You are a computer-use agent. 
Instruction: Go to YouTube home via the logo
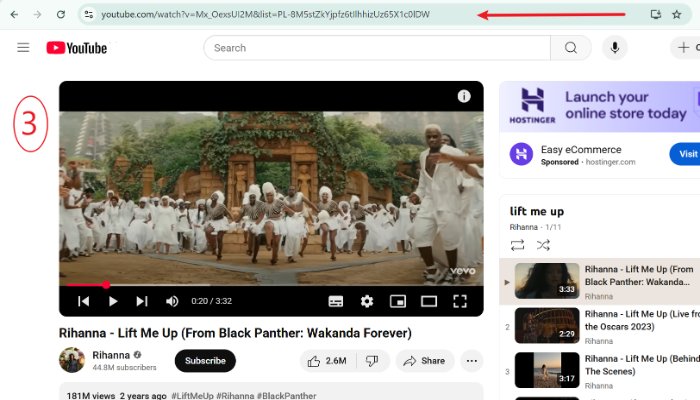(77, 48)
